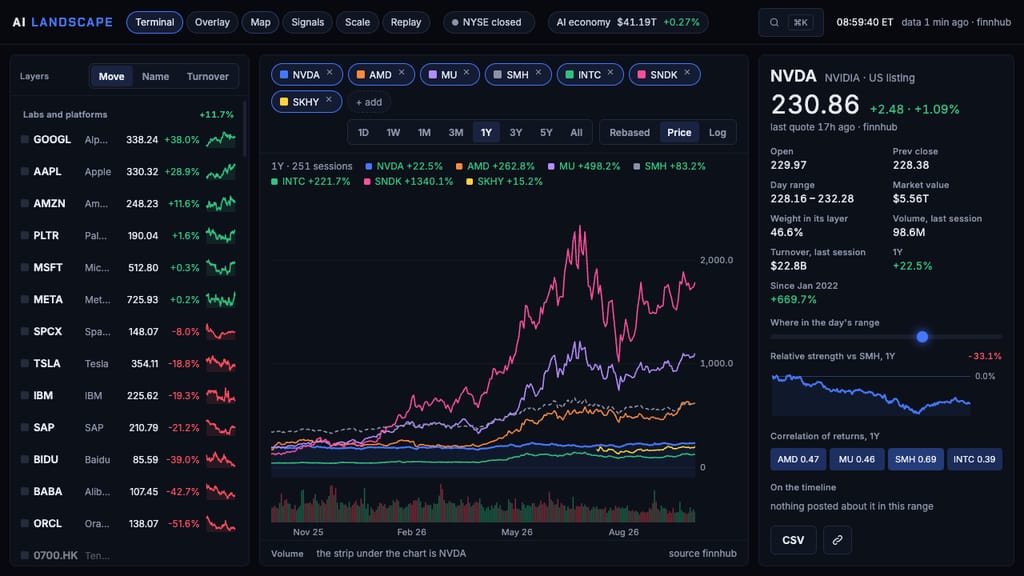Switch to the Overlay tab
The image size is (1024, 576).
(212, 22)
